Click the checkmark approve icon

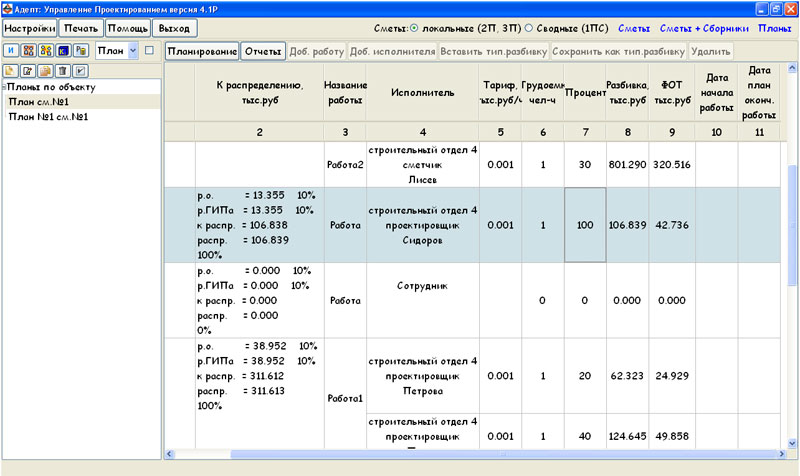click(80, 72)
